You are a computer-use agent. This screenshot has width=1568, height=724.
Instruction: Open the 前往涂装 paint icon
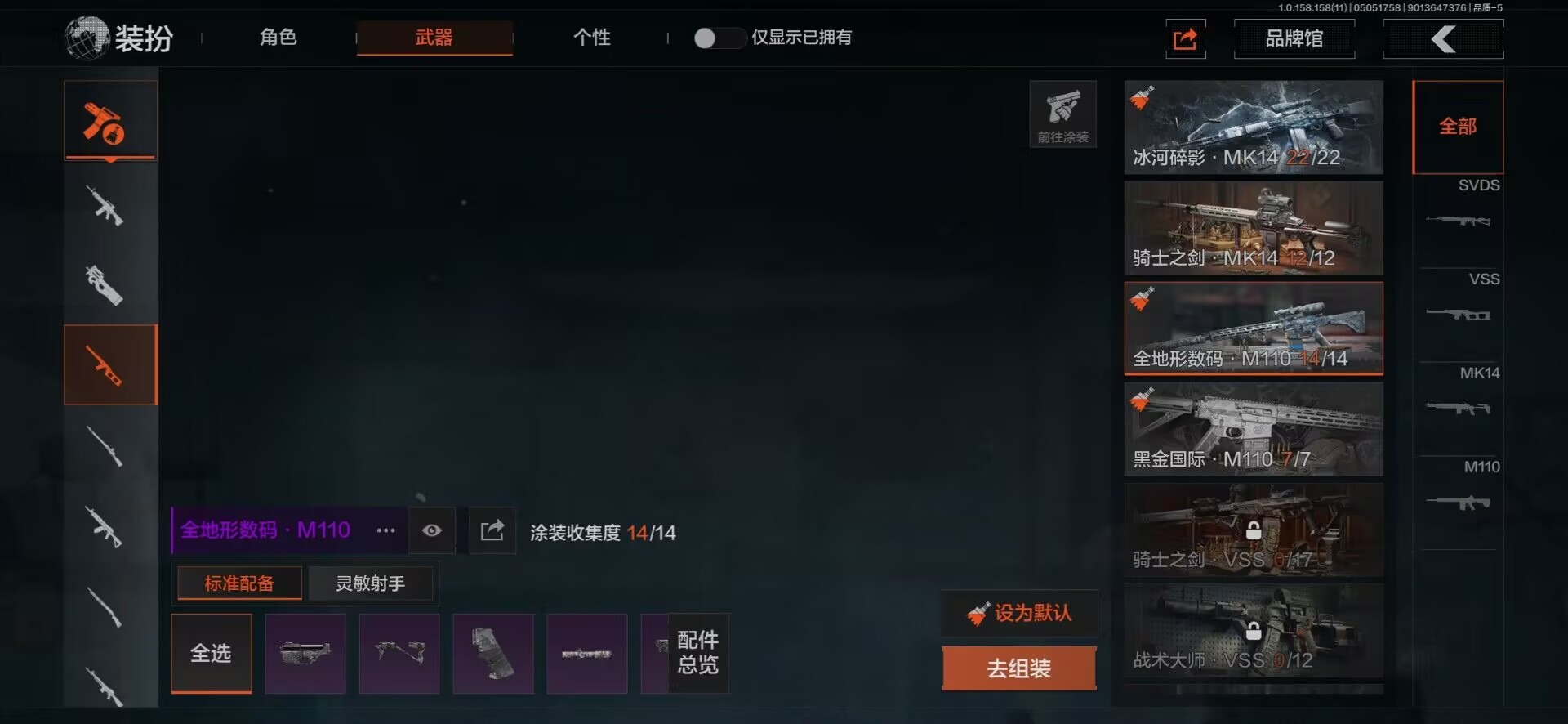(1062, 114)
